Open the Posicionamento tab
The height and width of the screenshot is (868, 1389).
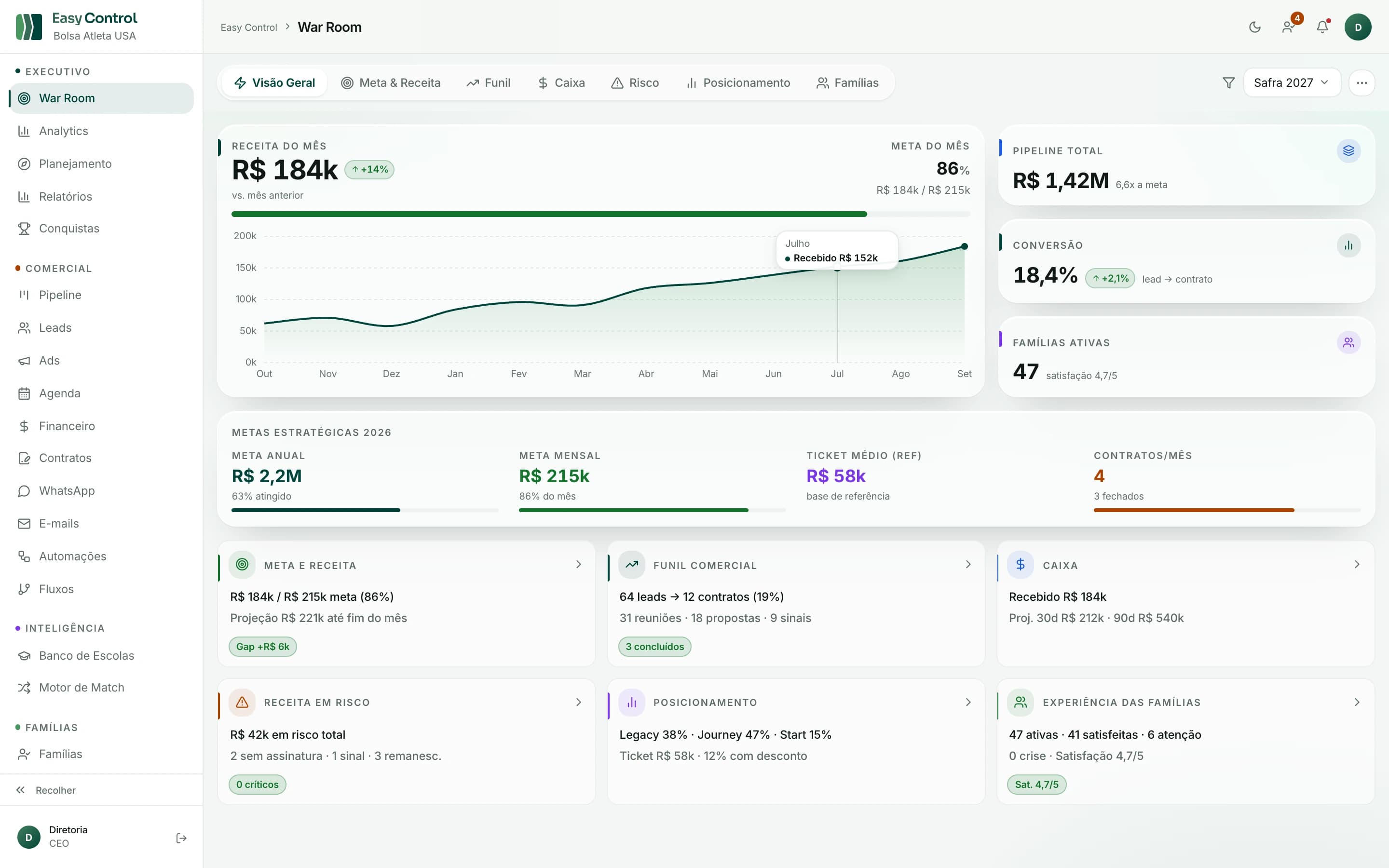point(738,82)
